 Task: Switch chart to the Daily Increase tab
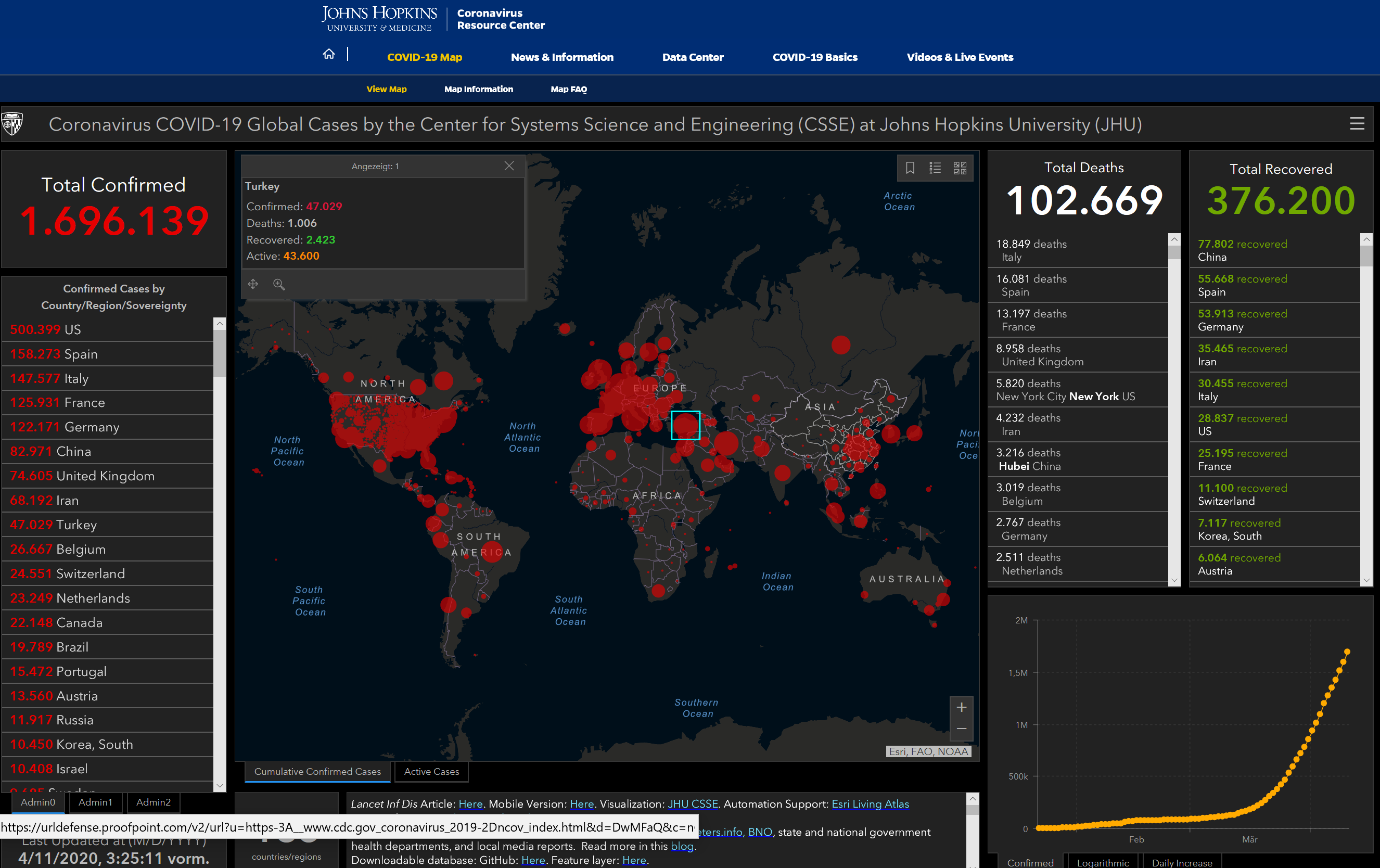pyautogui.click(x=1182, y=862)
